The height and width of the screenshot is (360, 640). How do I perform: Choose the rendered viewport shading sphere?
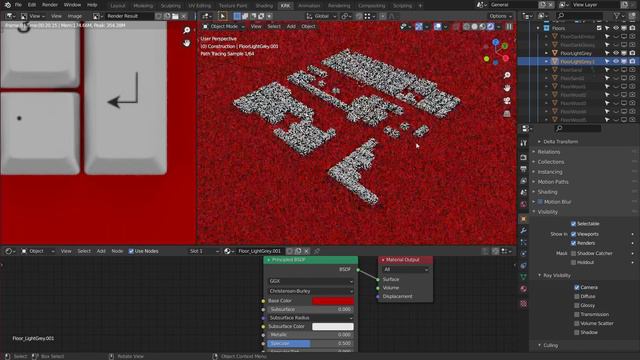pos(490,27)
